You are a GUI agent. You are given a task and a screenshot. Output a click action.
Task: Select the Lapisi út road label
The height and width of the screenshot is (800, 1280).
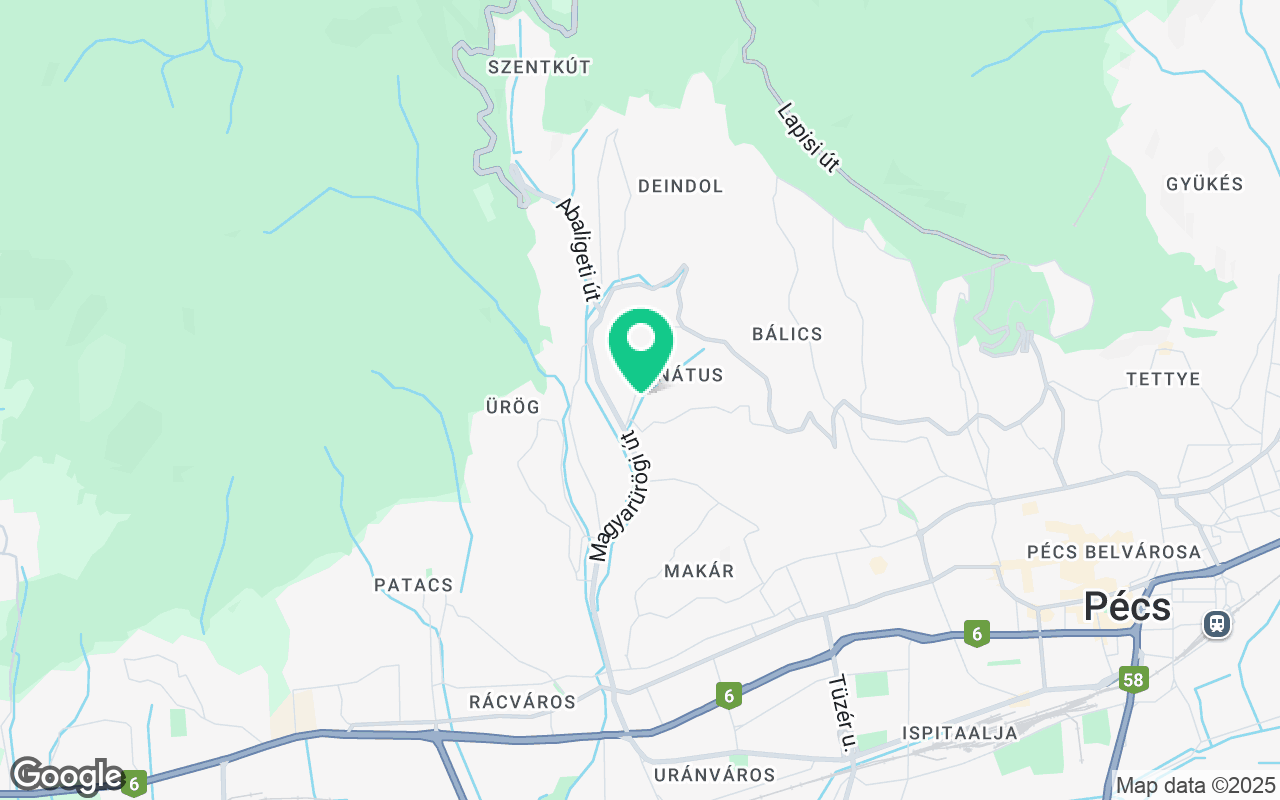coord(807,137)
